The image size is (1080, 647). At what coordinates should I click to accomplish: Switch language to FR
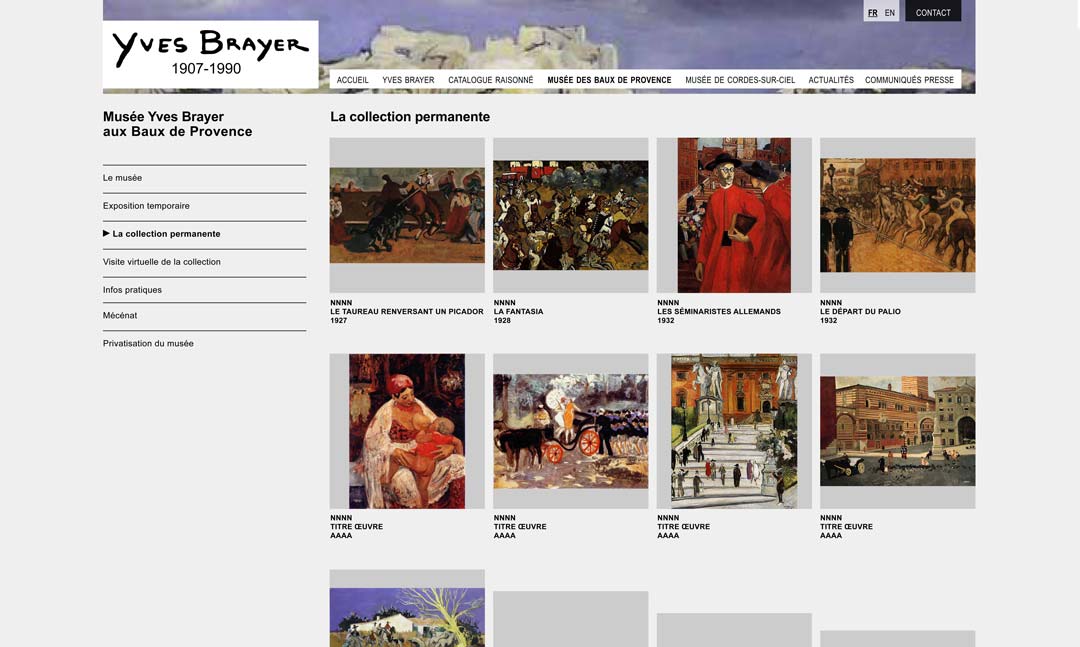click(873, 12)
